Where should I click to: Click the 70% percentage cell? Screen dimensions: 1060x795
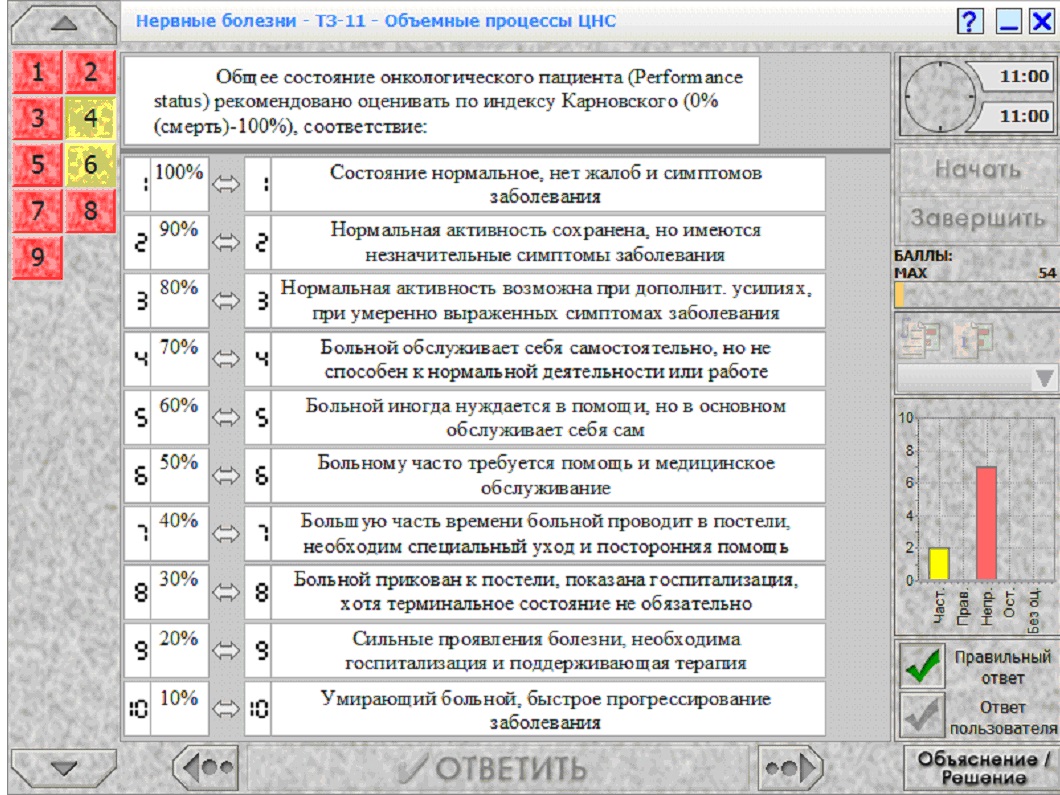click(x=179, y=359)
